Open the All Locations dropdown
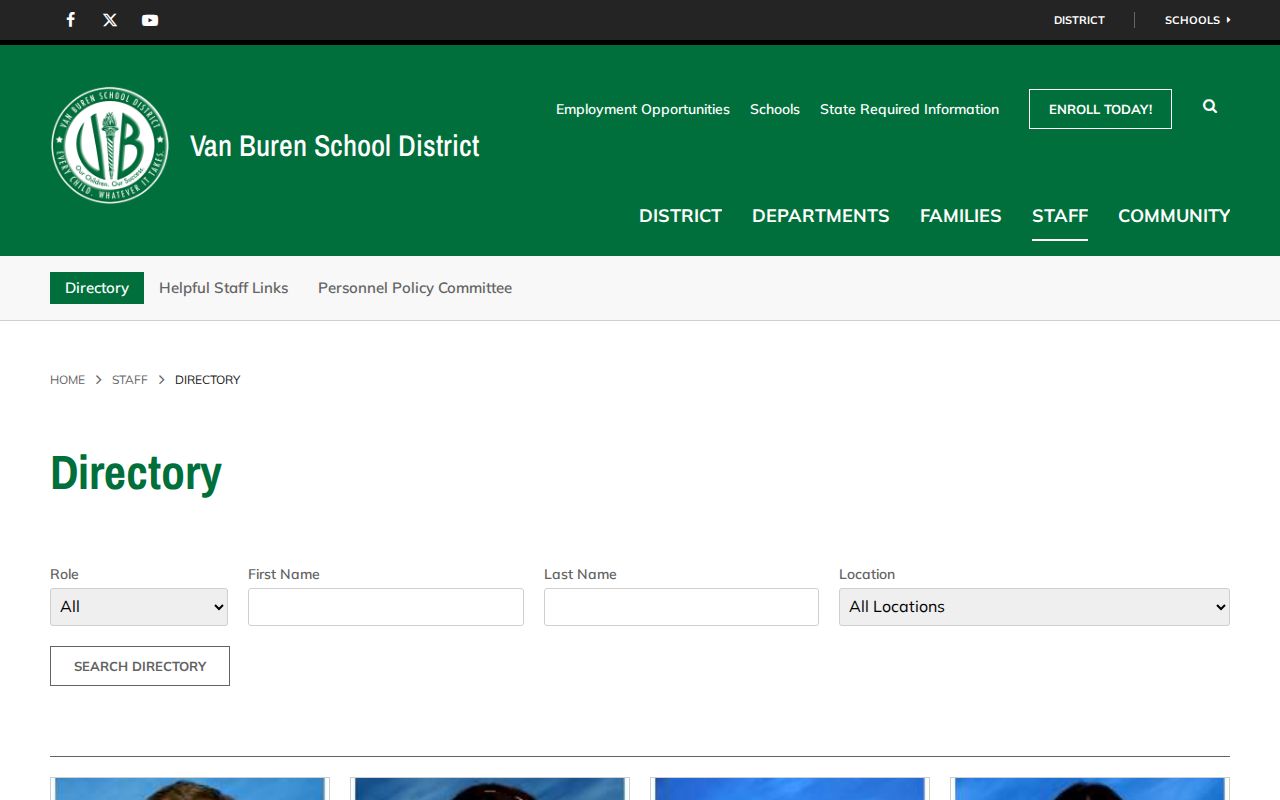1280x800 pixels. pos(1034,607)
